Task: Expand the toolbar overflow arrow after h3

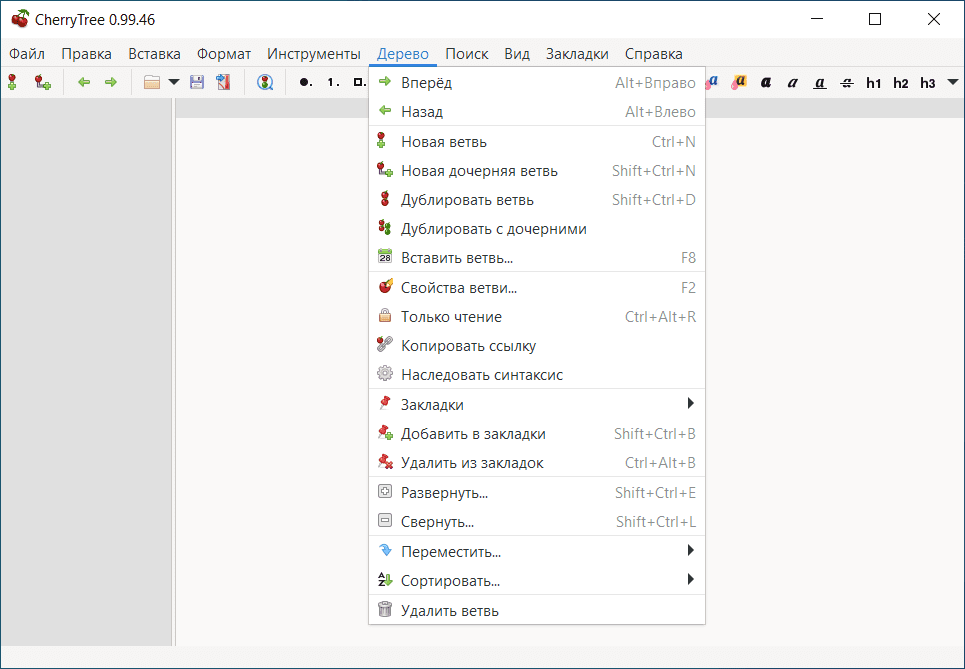Action: (953, 82)
